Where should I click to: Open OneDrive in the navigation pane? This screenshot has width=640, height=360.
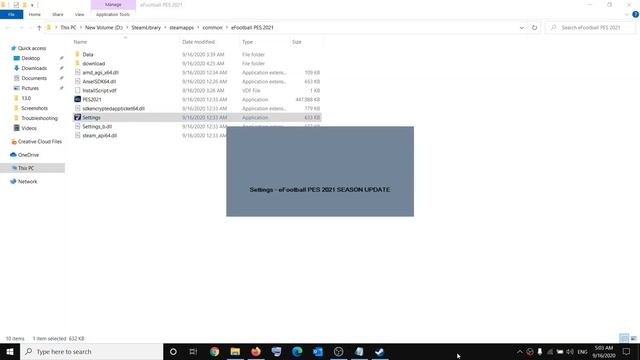pyautogui.click(x=28, y=155)
